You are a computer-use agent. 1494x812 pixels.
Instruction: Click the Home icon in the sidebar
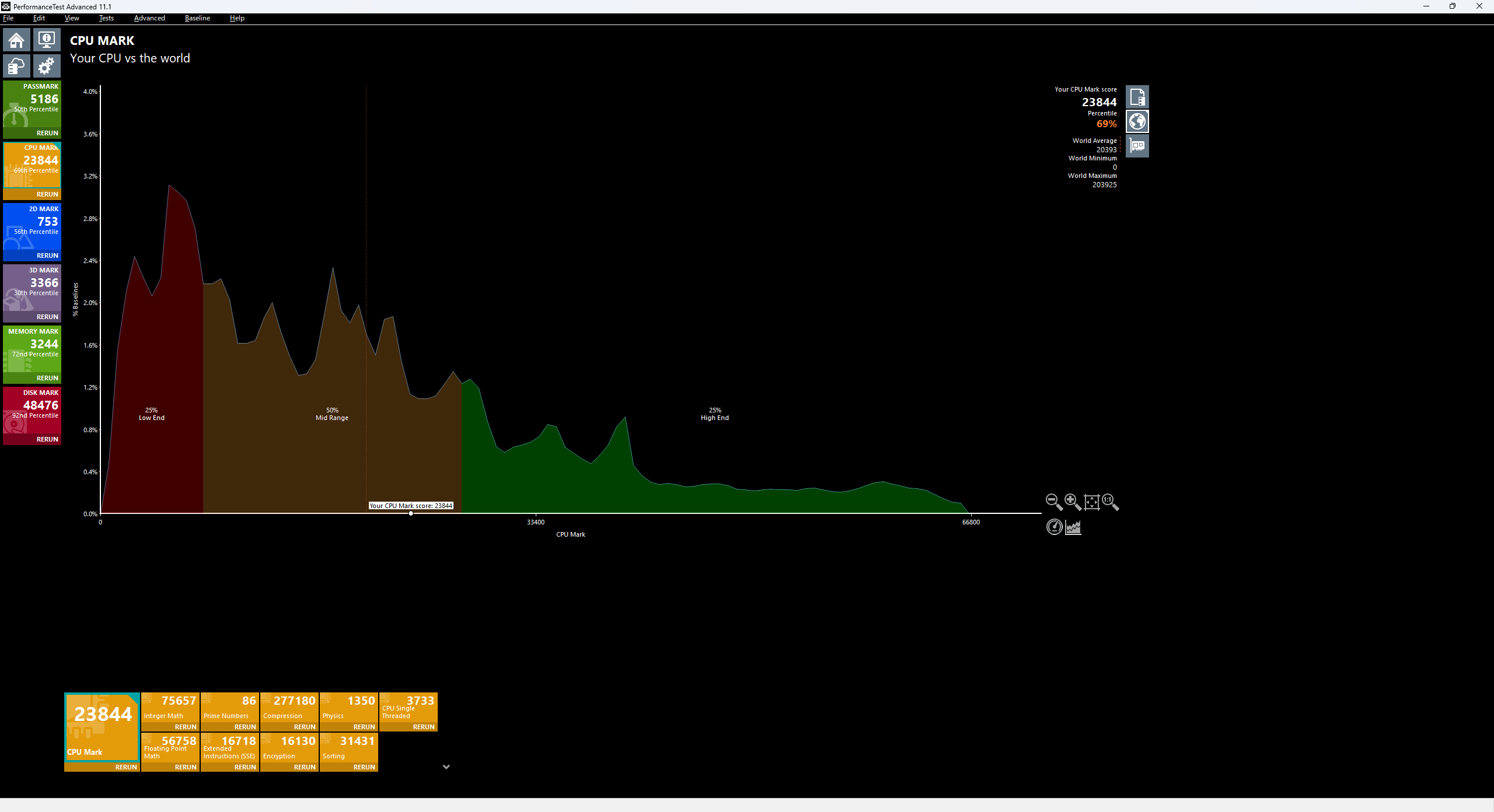16,40
